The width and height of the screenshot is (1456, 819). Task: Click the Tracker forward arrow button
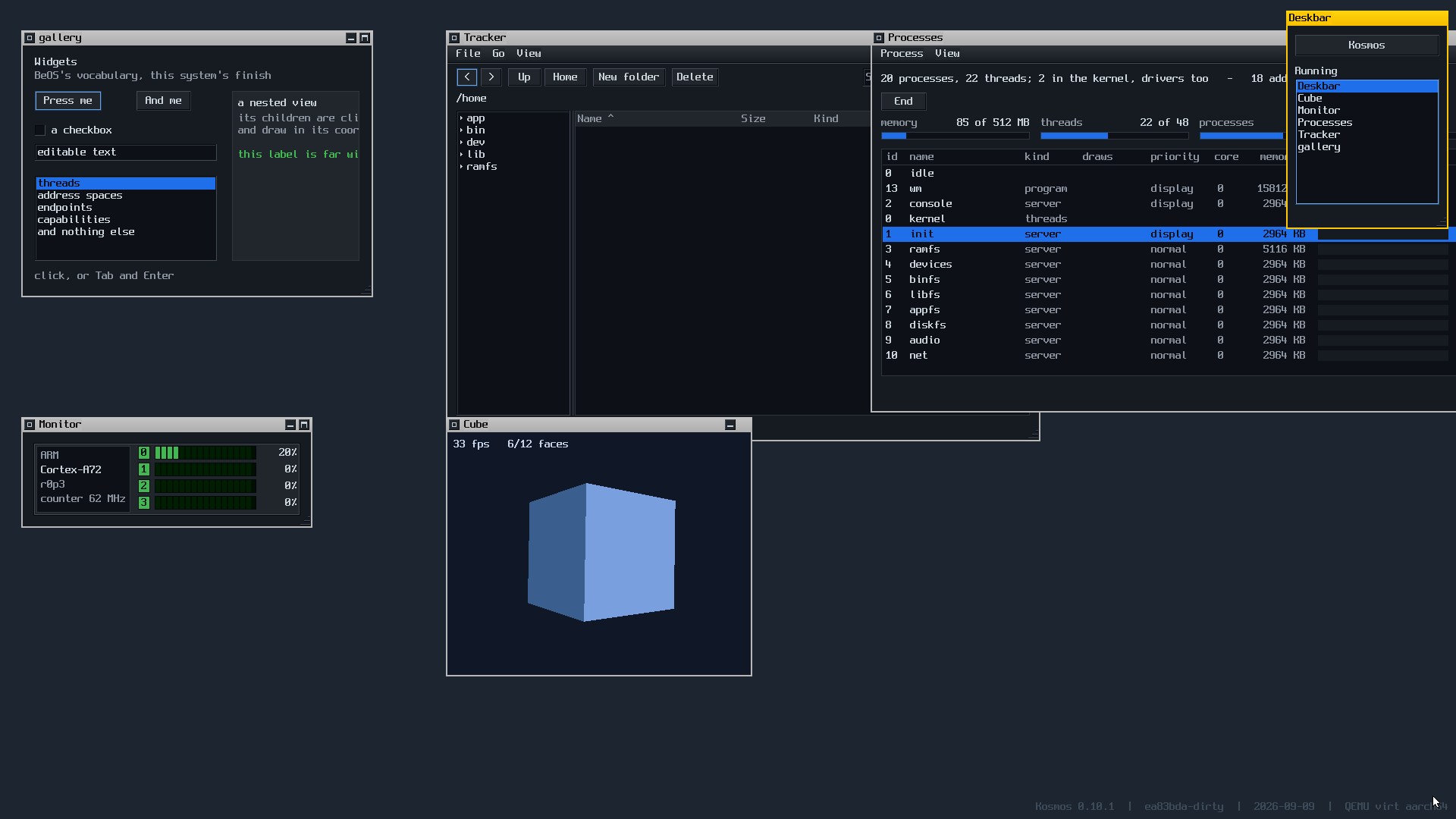click(491, 77)
